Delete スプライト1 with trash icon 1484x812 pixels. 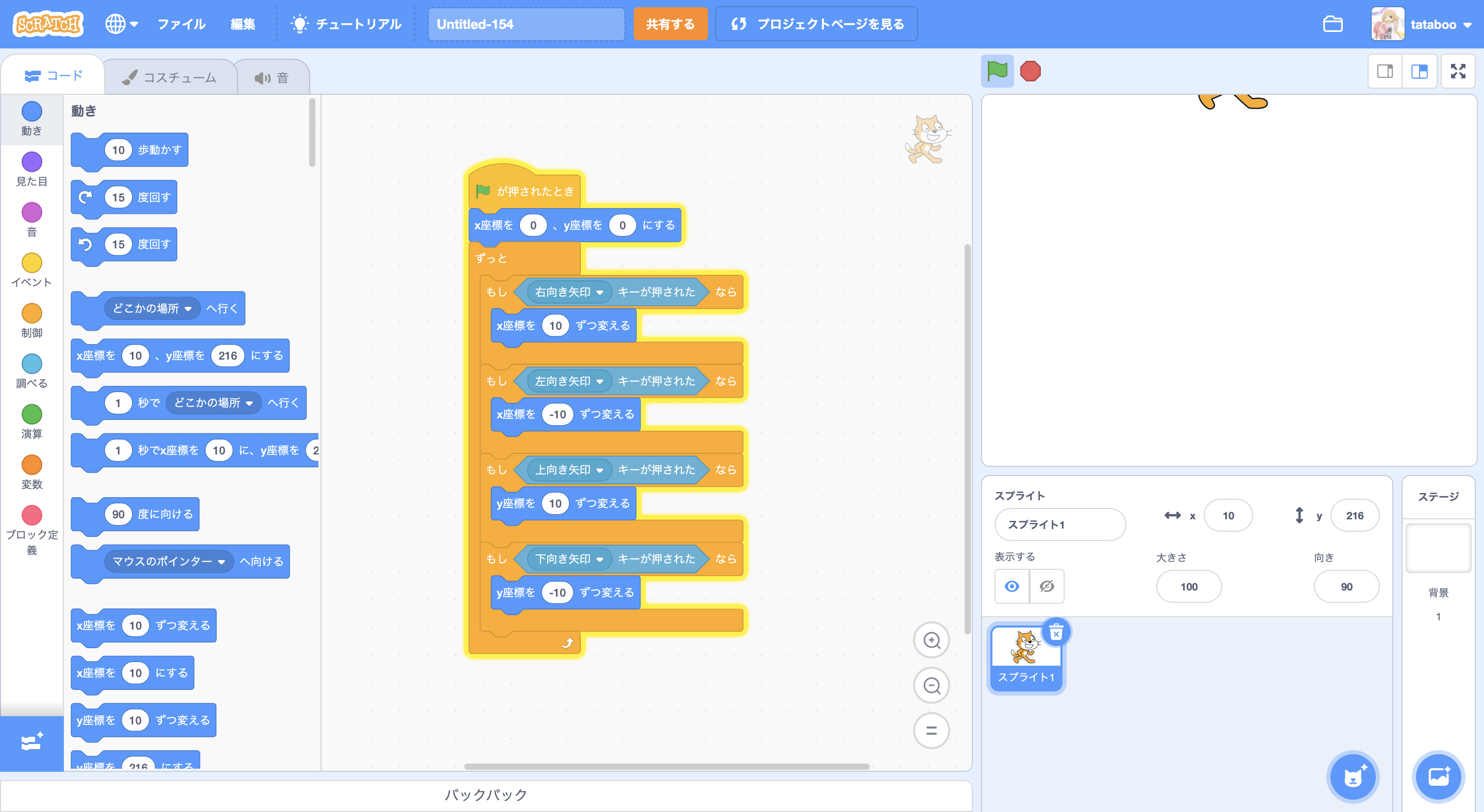pyautogui.click(x=1056, y=633)
